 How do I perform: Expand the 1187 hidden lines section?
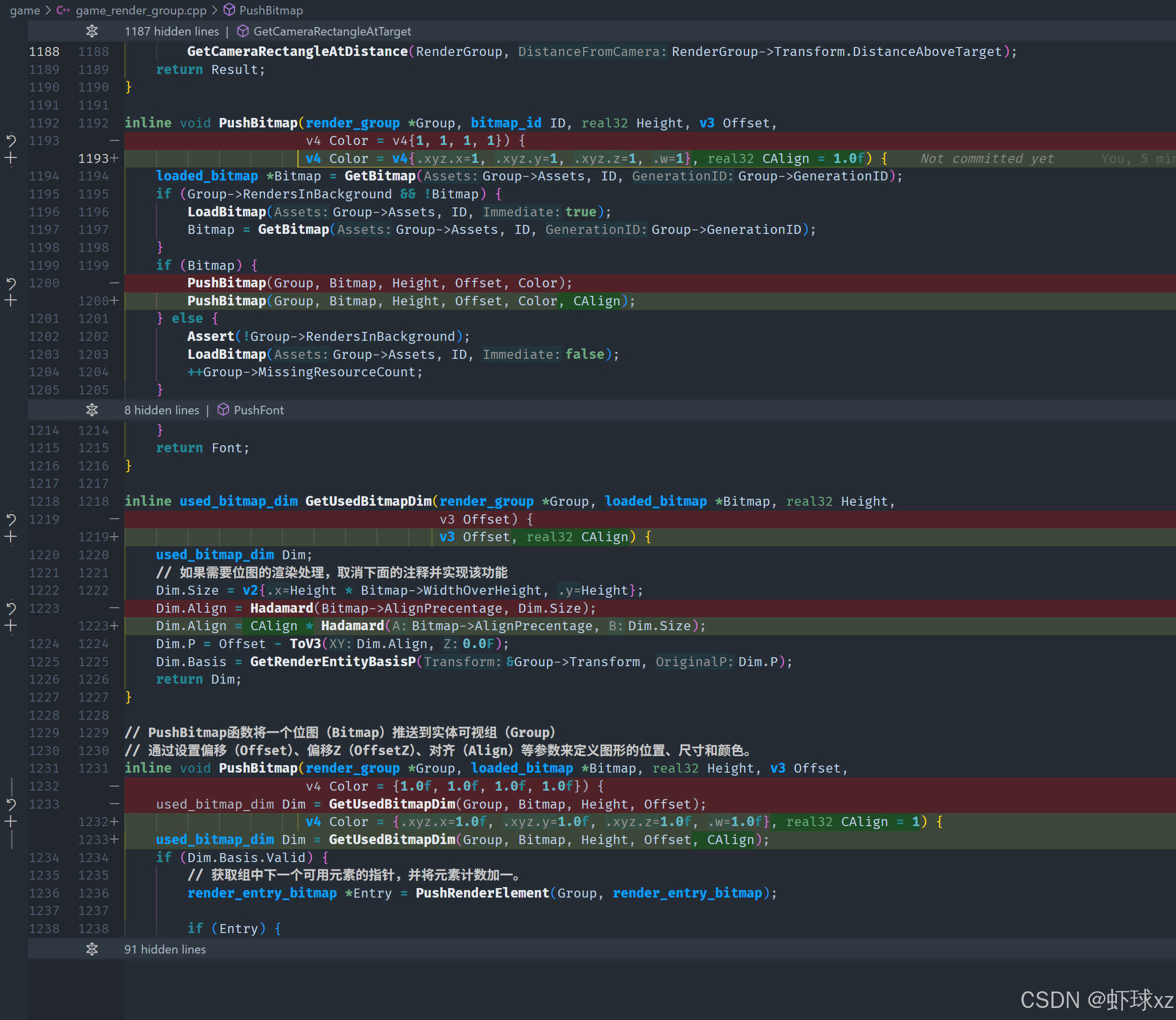pos(91,31)
